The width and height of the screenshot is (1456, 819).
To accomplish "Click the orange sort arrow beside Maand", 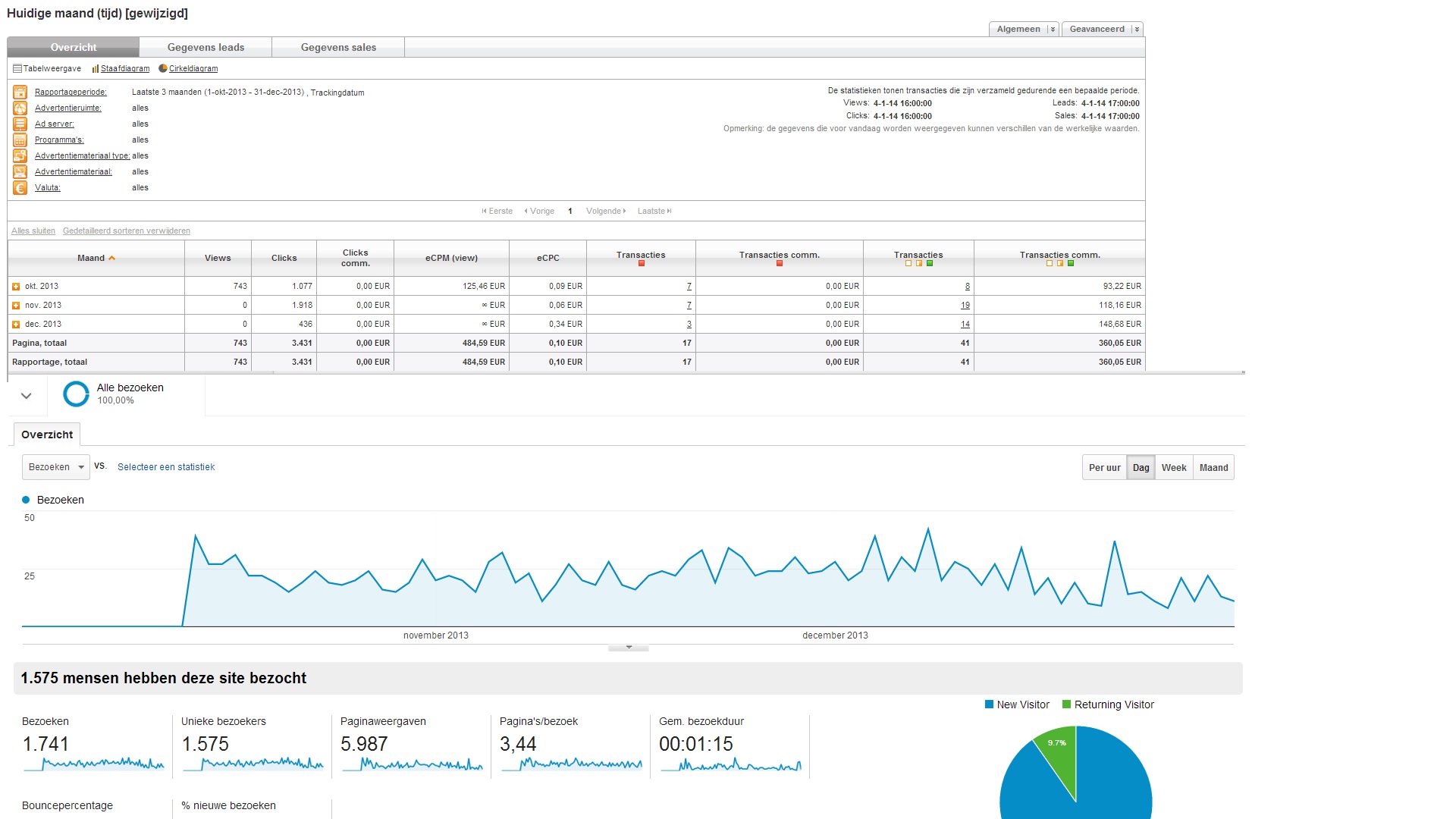I will [x=112, y=259].
